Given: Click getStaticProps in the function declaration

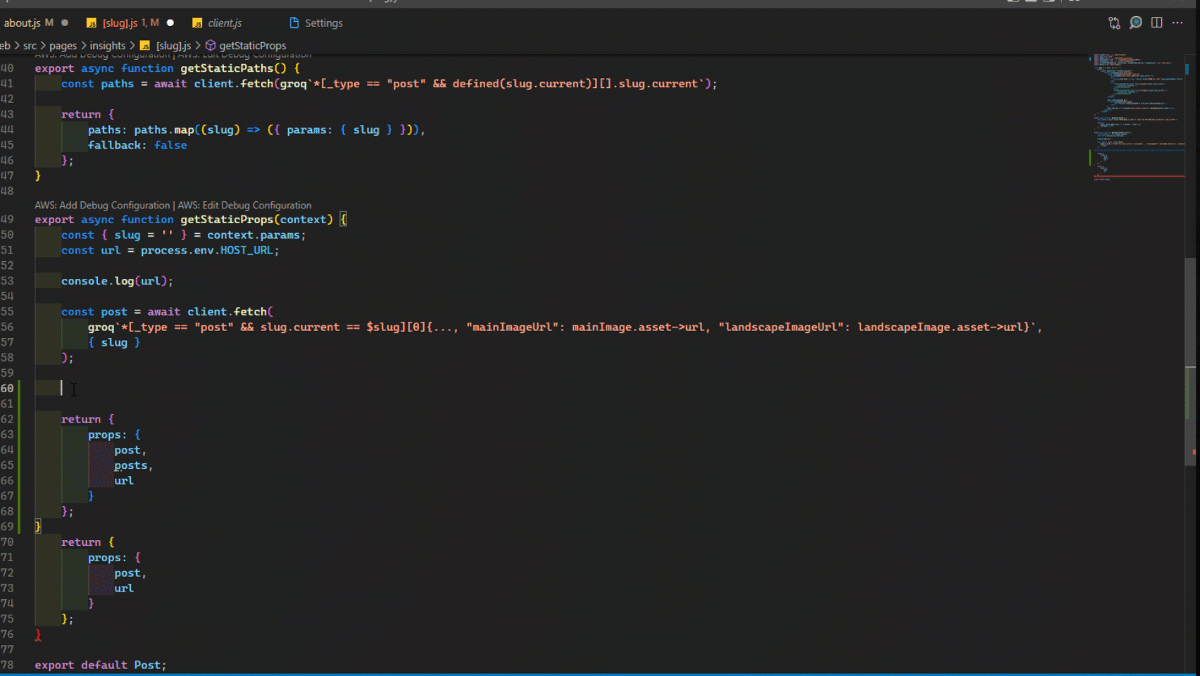Looking at the screenshot, I should pos(226,219).
